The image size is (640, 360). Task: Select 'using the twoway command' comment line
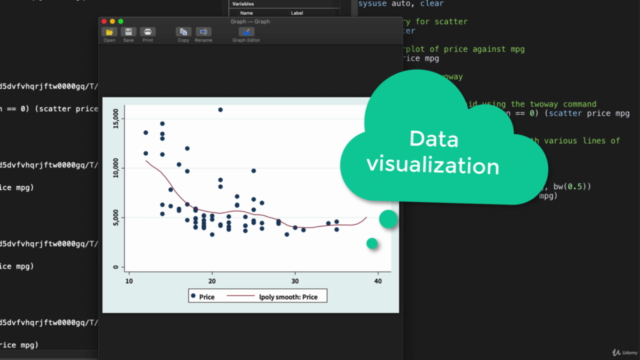[539, 104]
